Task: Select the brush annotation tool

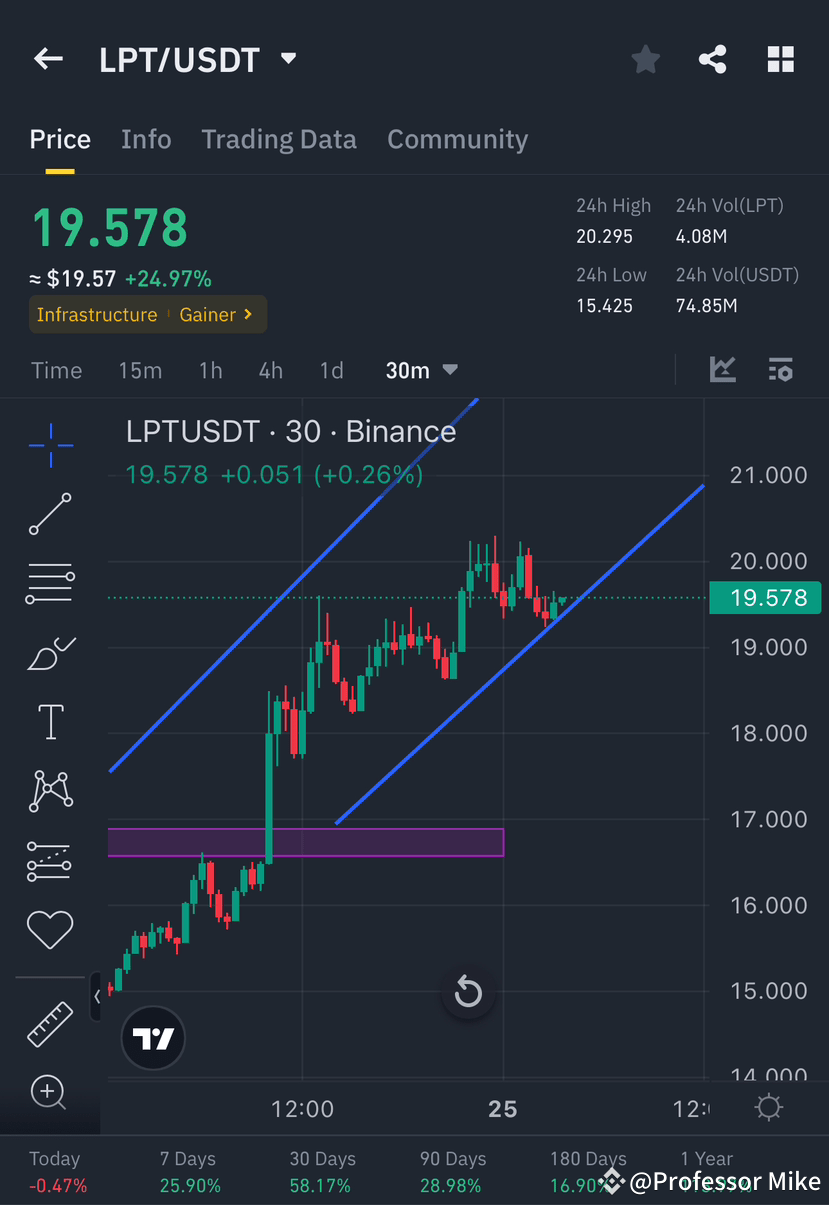Action: click(x=50, y=652)
